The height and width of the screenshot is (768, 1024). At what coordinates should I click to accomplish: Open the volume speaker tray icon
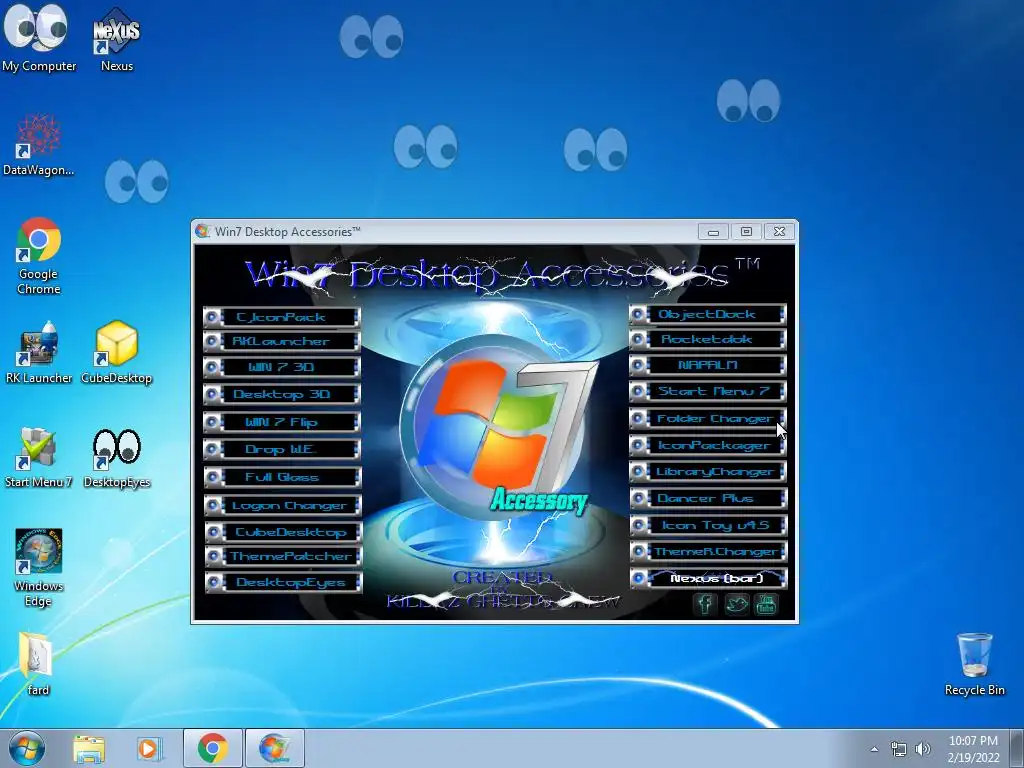click(923, 749)
